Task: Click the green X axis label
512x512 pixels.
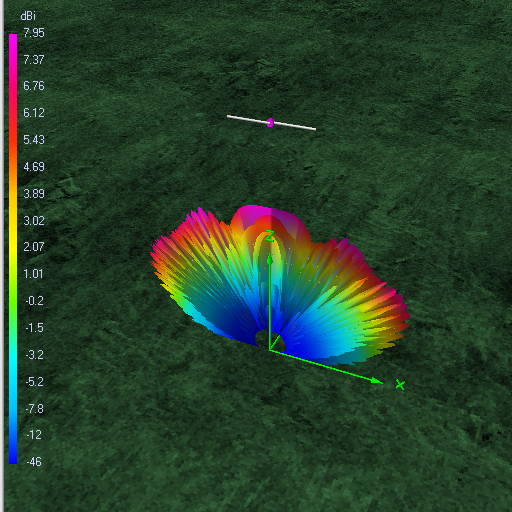Action: tap(400, 385)
